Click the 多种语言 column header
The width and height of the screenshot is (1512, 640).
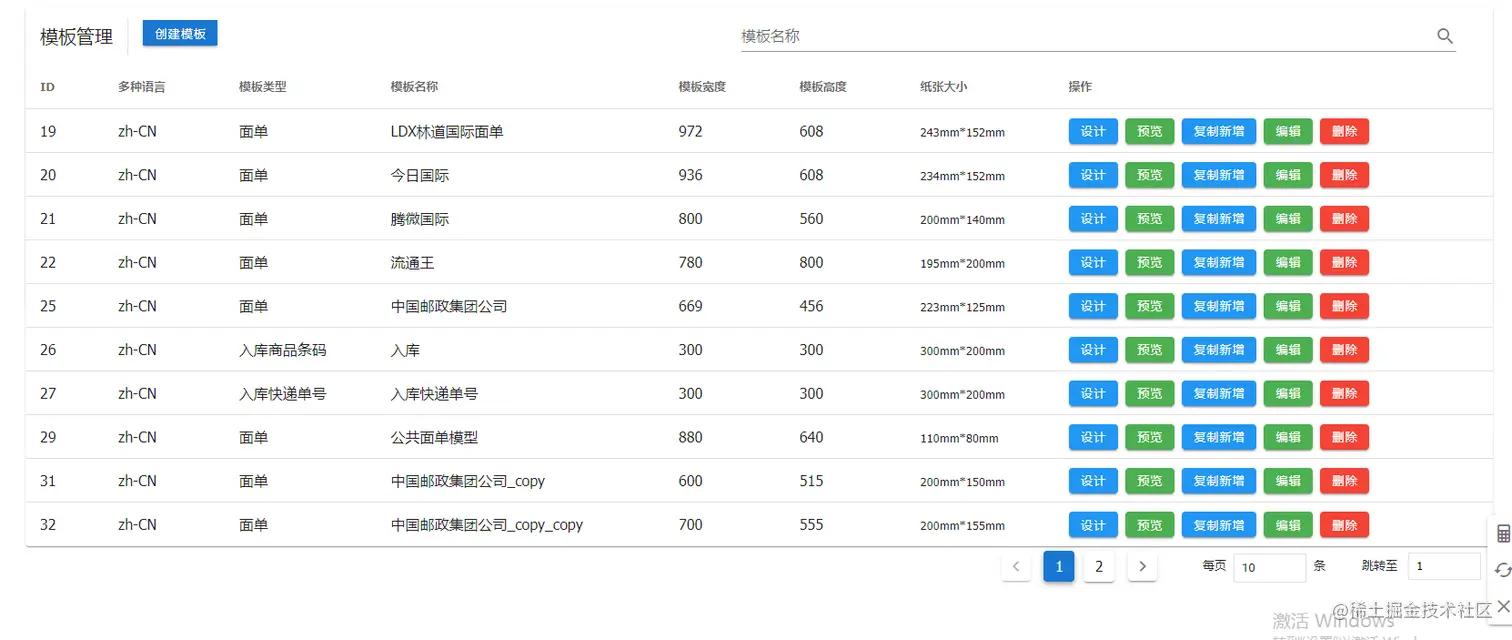click(x=142, y=87)
